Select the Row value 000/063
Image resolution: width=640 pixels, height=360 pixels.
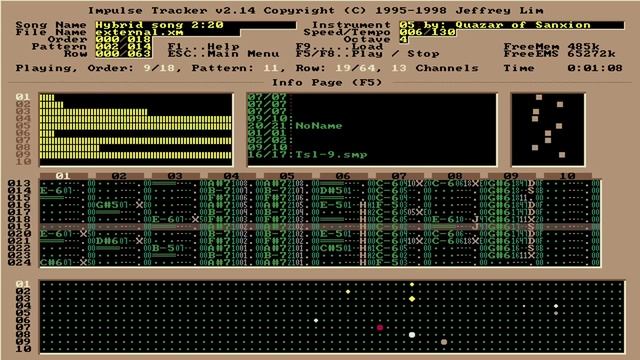124,54
